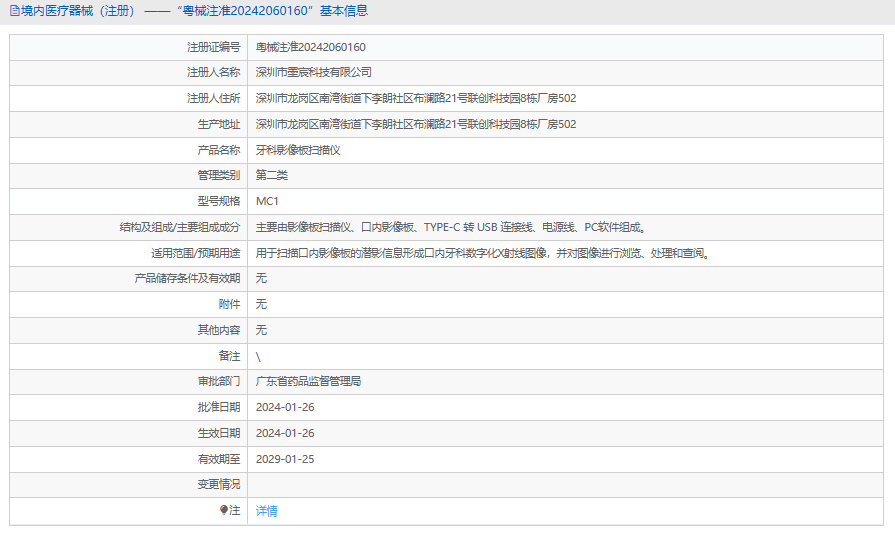The height and width of the screenshot is (535, 895).
Task: Select registrant name 深圳市墨宸科技有限公司
Action: pyautogui.click(x=314, y=73)
